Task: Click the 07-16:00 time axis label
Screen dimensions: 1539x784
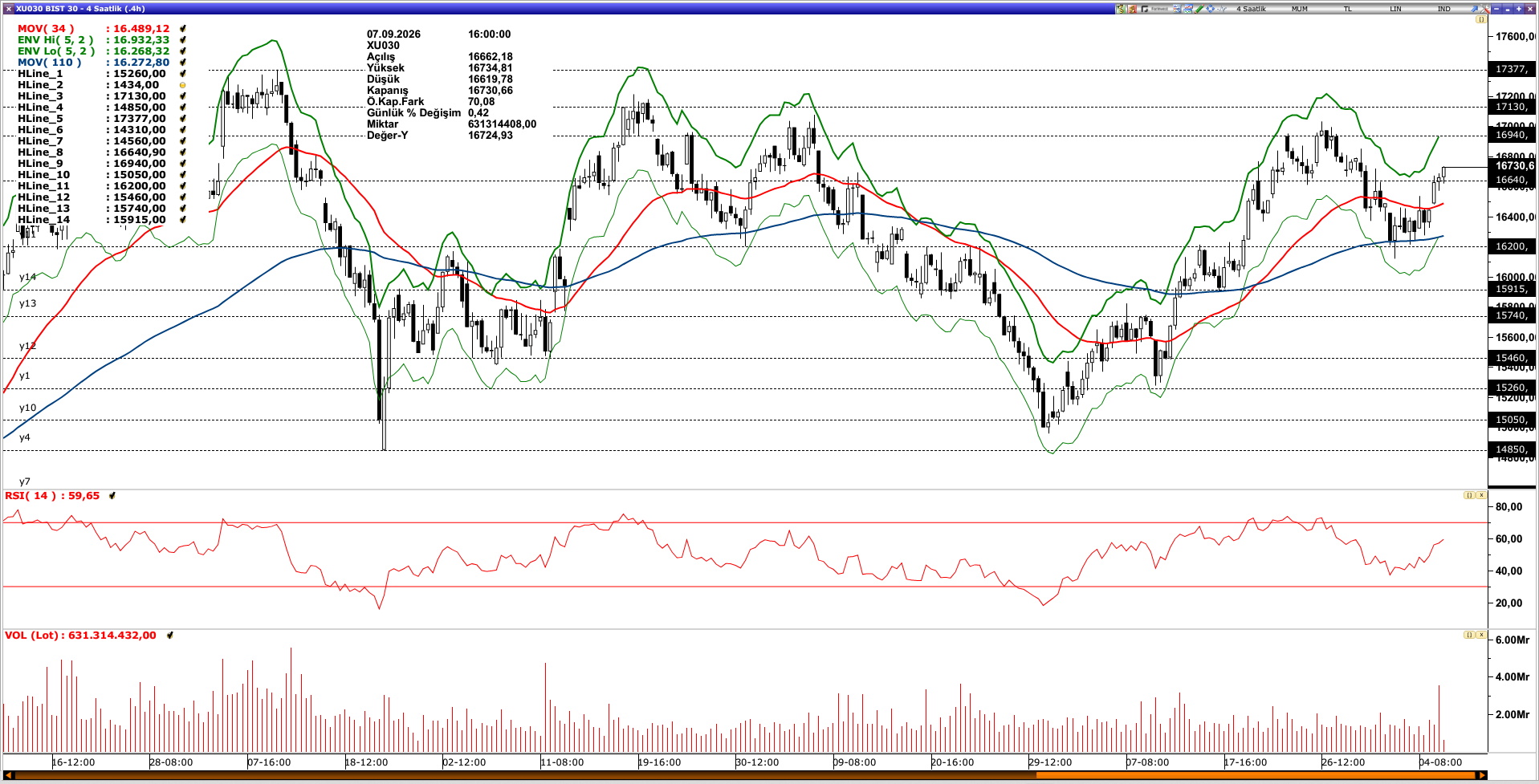Action: click(269, 762)
